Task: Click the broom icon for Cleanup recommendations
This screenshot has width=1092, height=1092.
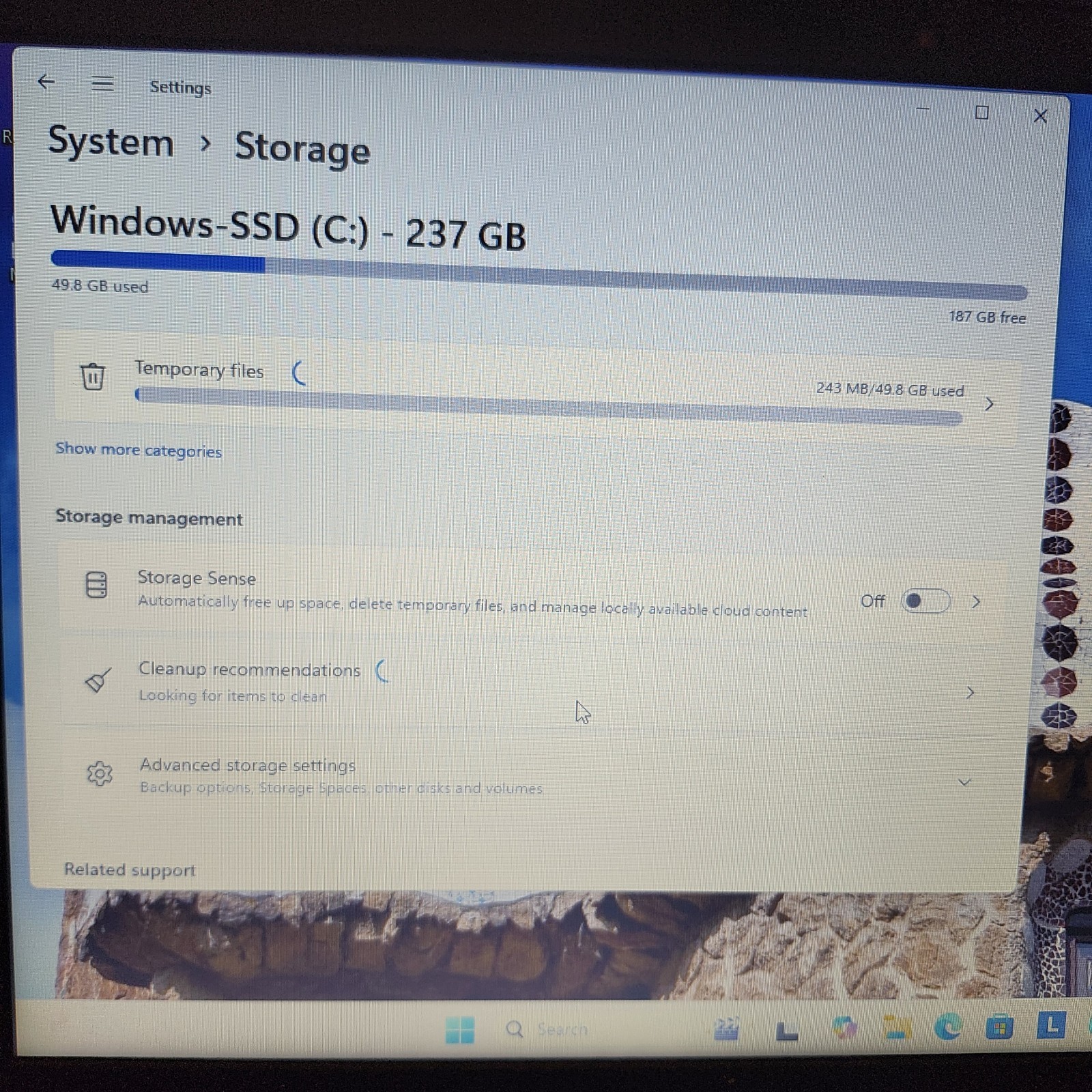Action: point(98,680)
